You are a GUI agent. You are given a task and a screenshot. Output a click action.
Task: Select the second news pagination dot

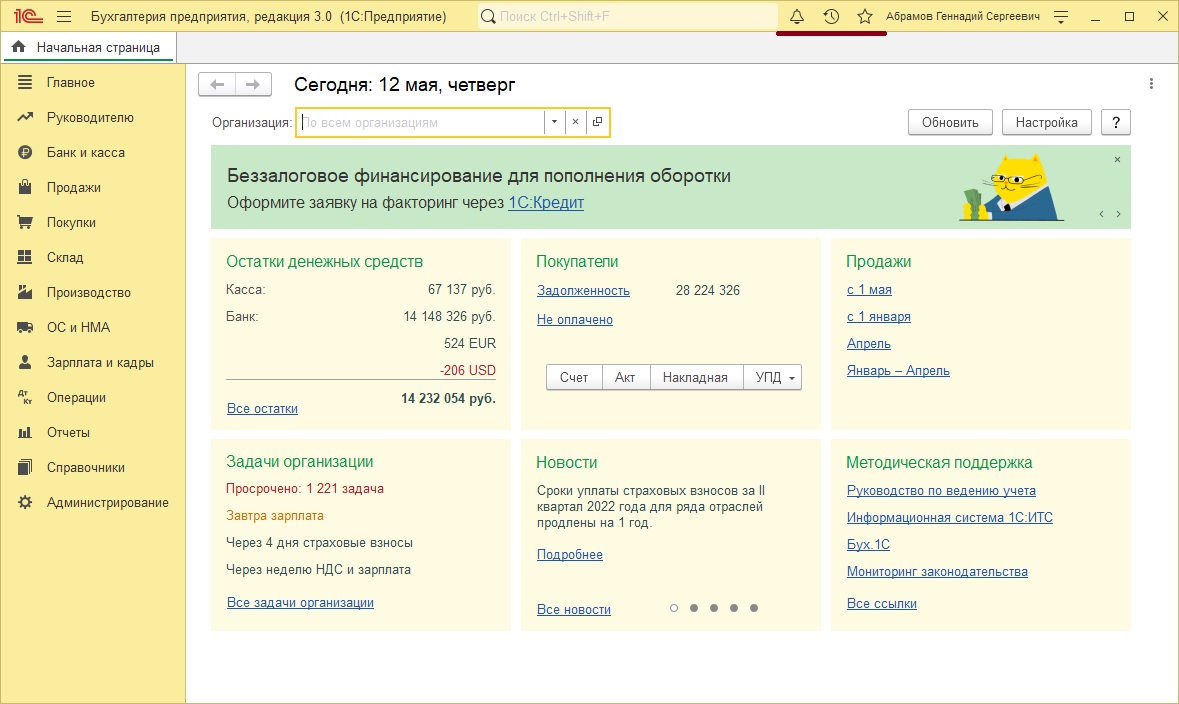pos(694,607)
